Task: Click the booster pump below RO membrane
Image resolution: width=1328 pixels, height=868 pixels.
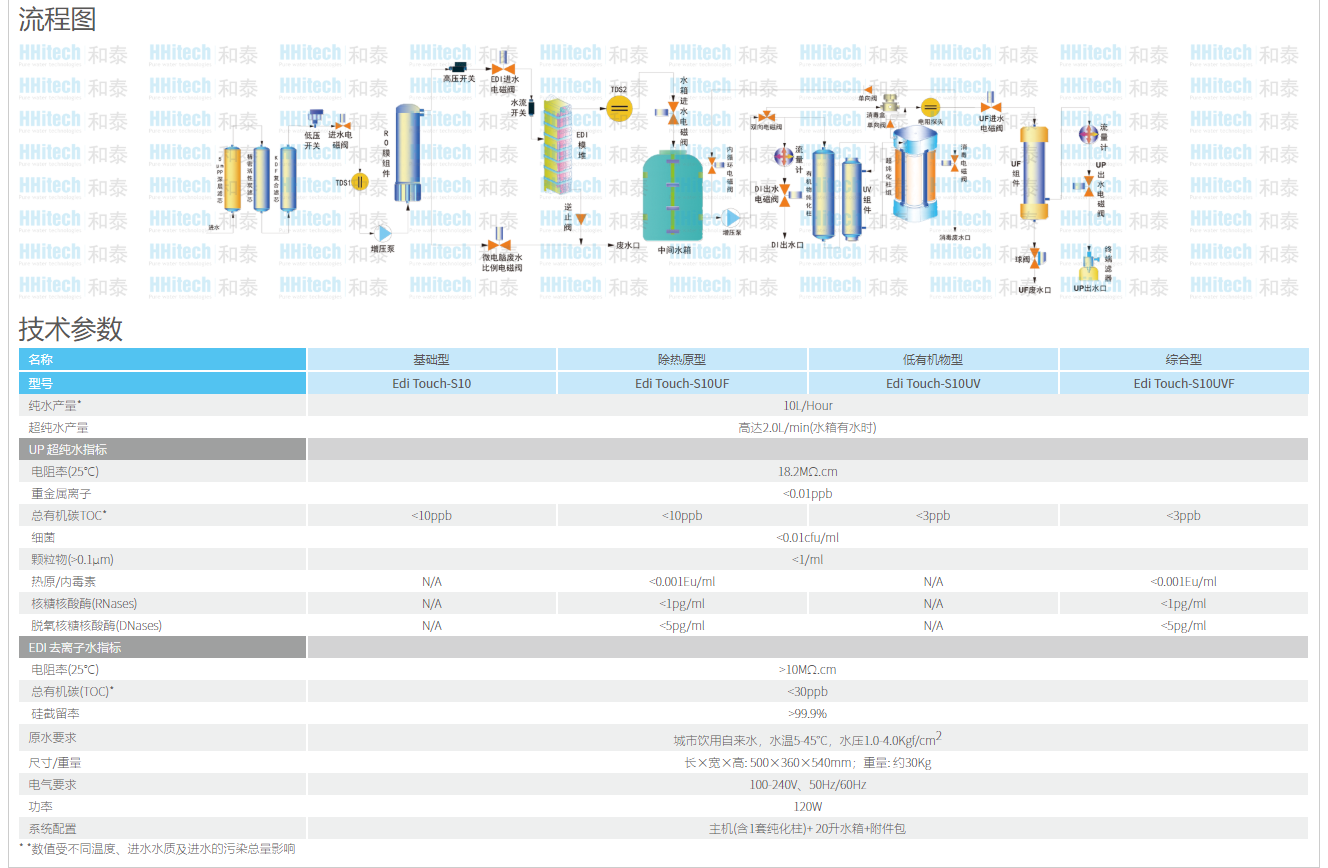Action: (x=383, y=233)
